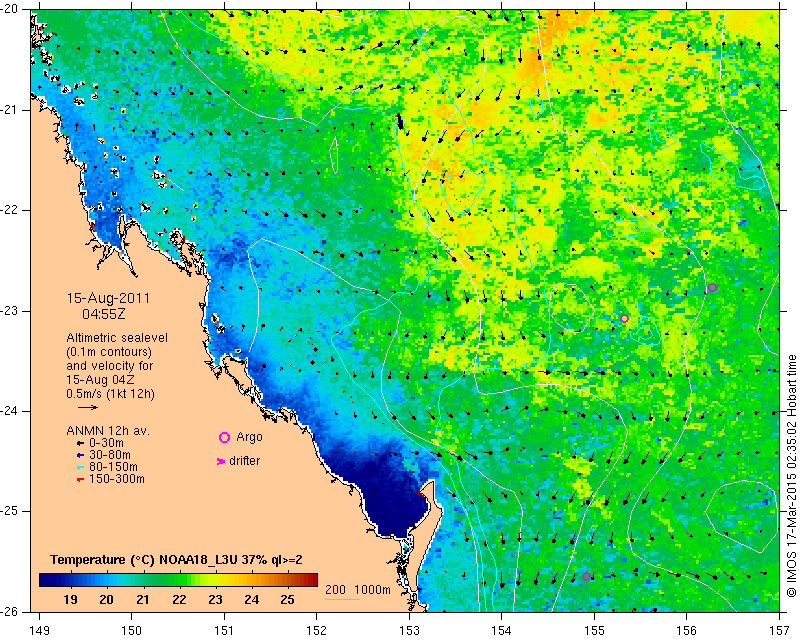Click the IMOS copyright timestamp text

791,476
